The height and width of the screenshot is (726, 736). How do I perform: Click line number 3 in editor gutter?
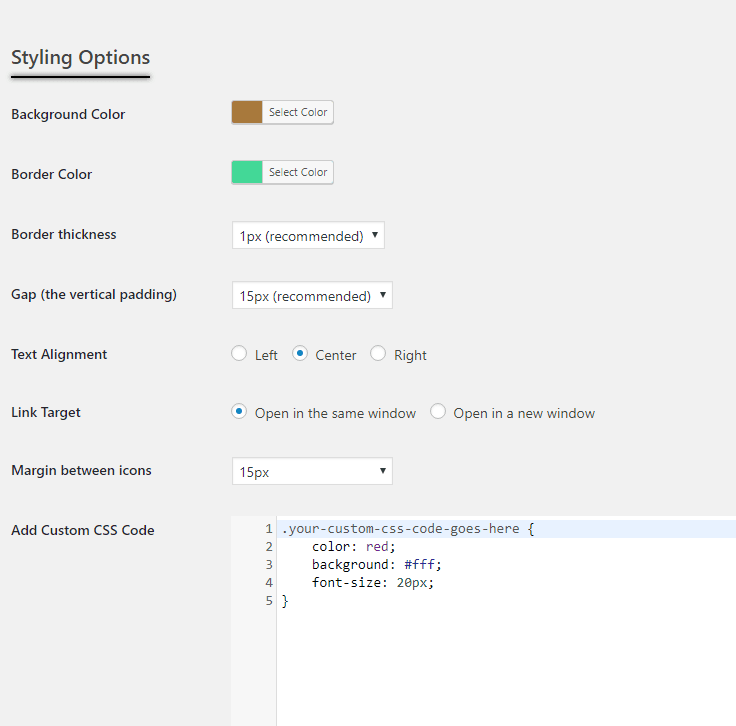[x=269, y=565]
